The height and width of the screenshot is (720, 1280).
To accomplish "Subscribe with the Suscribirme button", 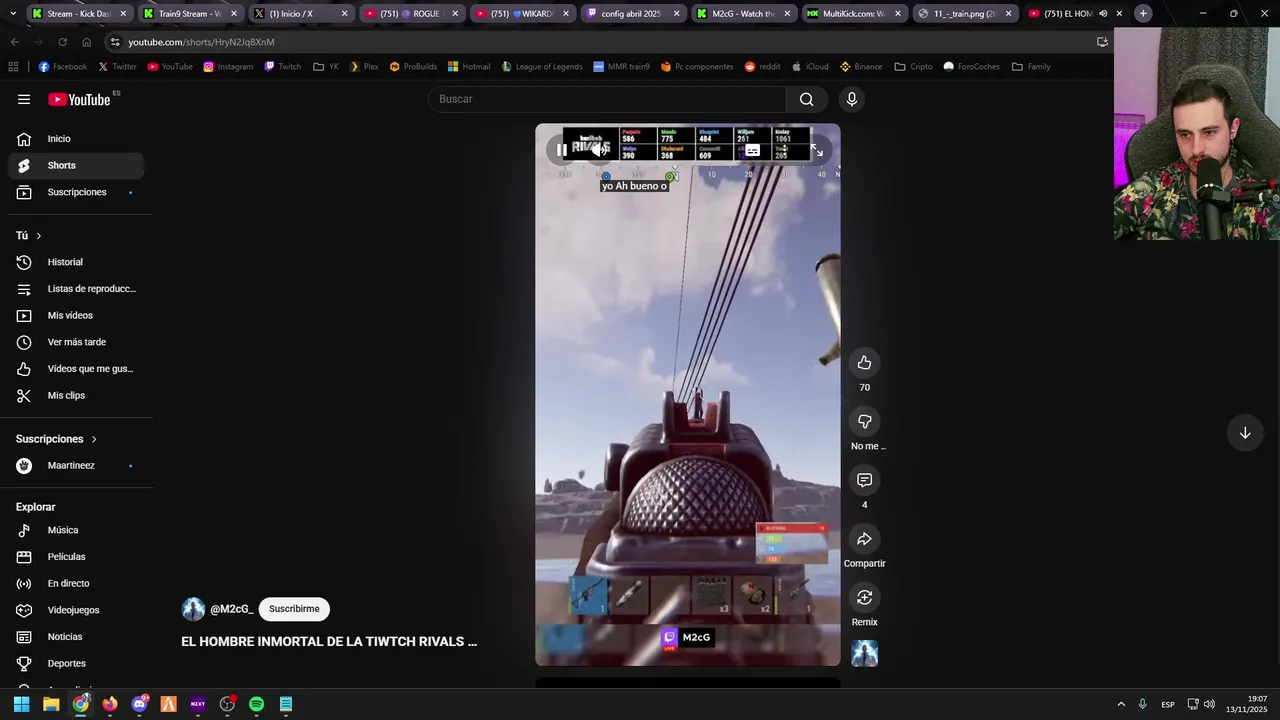I will (294, 609).
